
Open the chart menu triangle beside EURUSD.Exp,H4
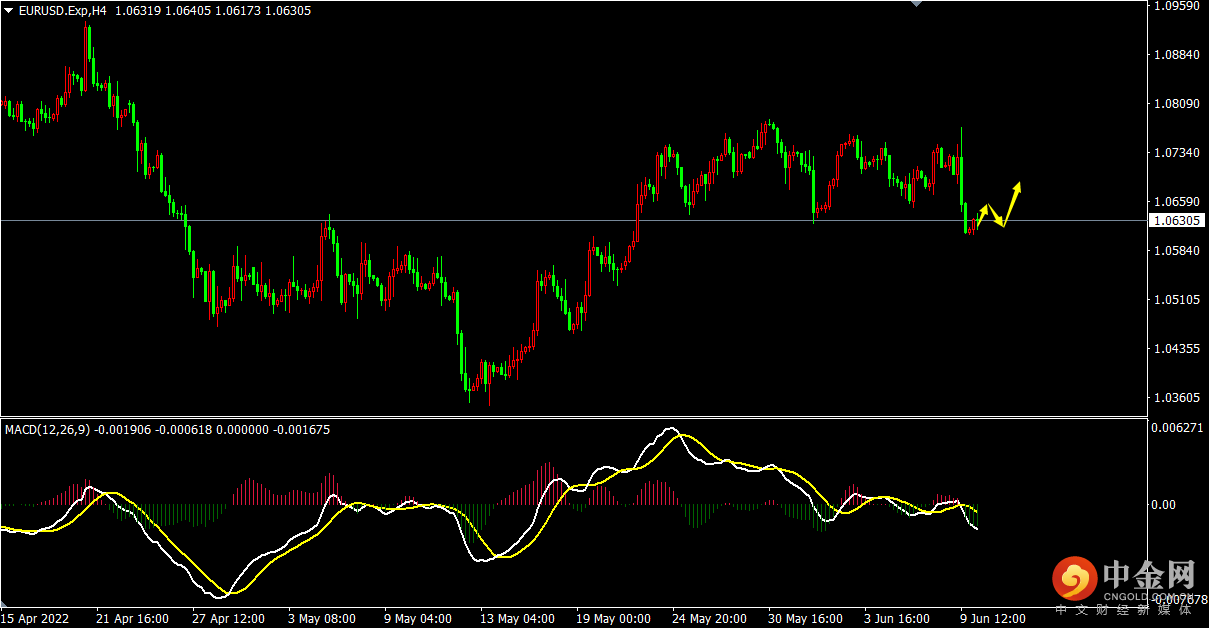(x=9, y=10)
